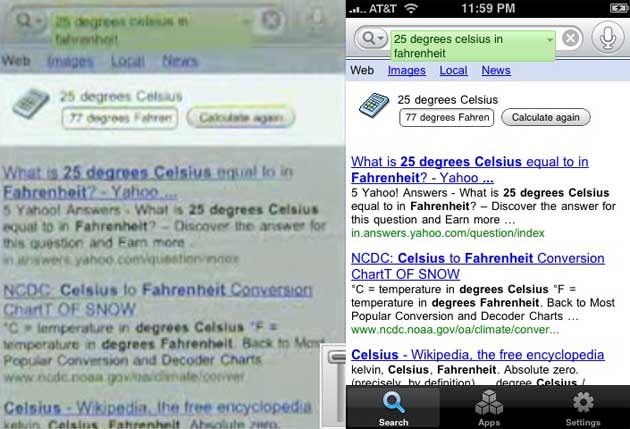Image resolution: width=630 pixels, height=429 pixels.
Task: Clear the search field with X in right panel
Action: point(571,39)
